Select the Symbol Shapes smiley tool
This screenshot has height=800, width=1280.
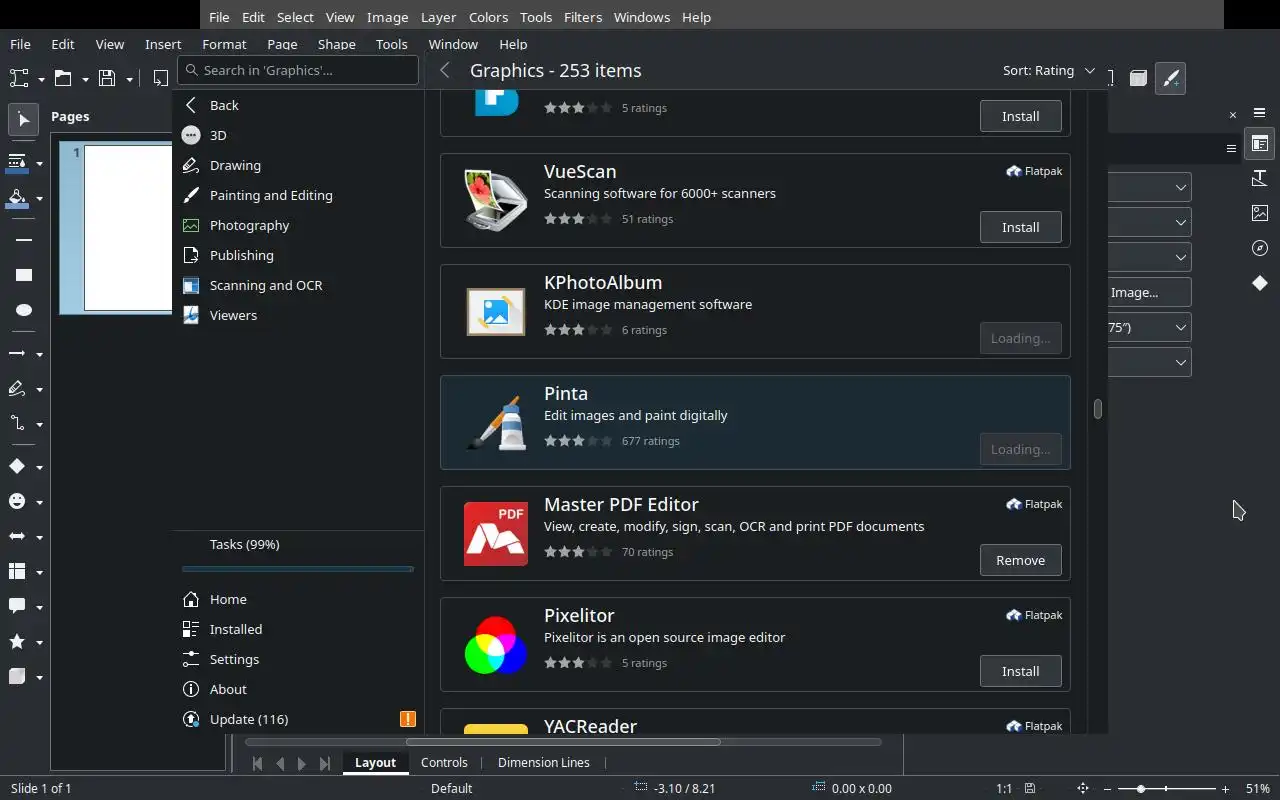click(17, 502)
